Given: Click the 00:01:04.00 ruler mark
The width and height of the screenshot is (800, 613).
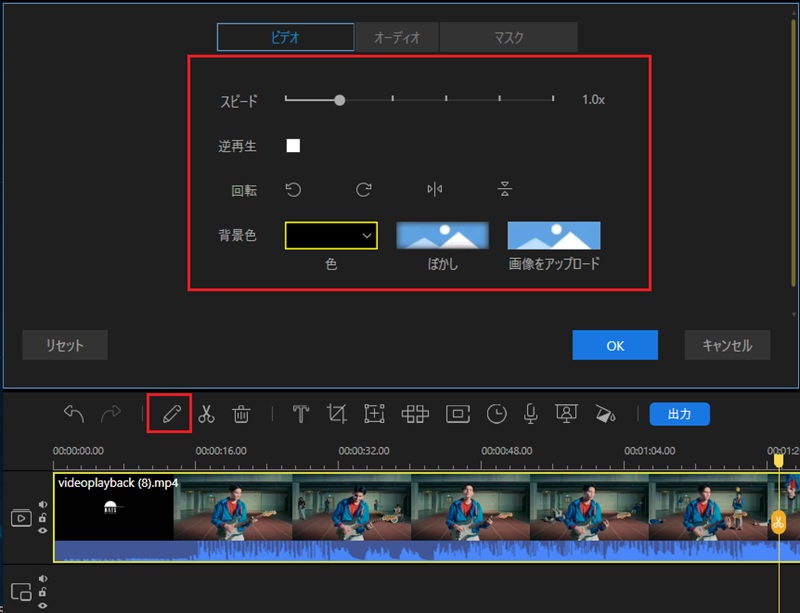Looking at the screenshot, I should [649, 451].
